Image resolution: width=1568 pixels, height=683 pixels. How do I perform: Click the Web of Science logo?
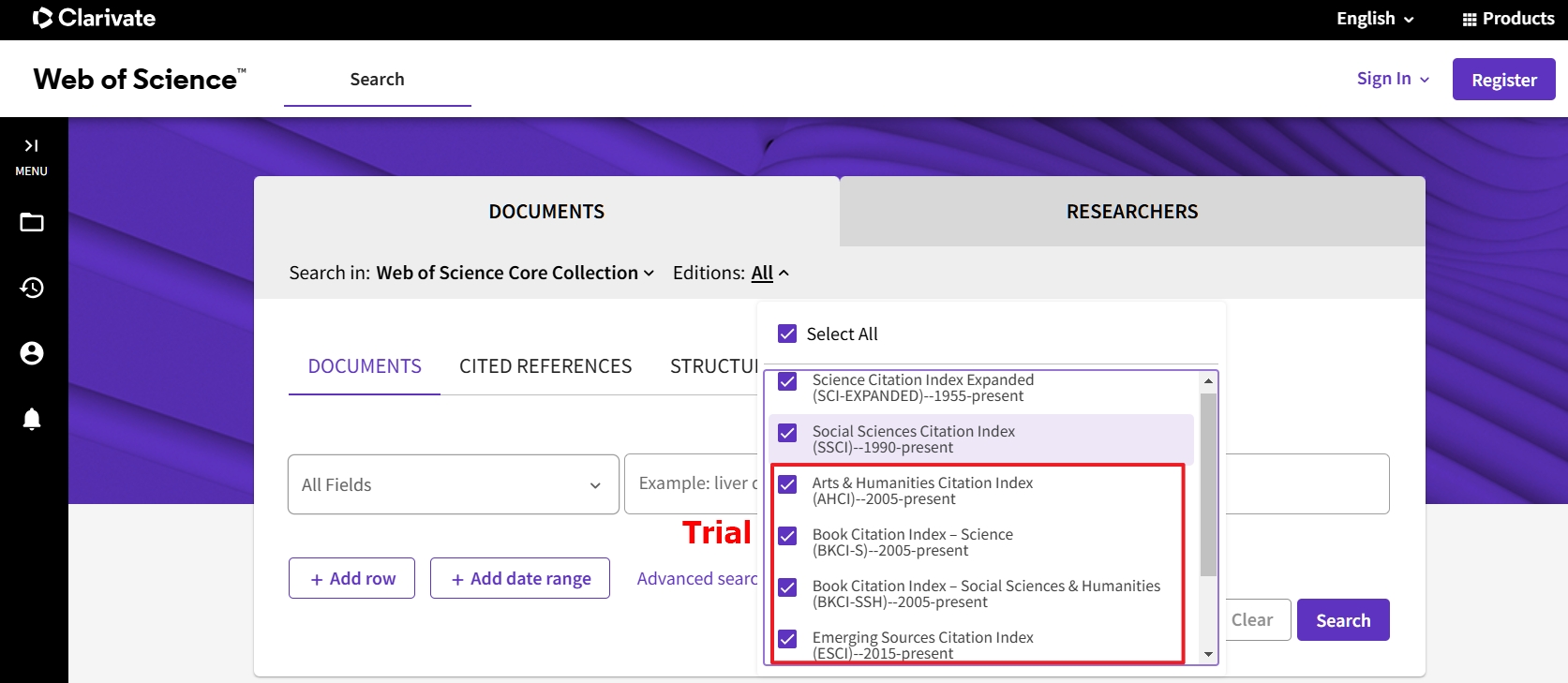tap(140, 80)
